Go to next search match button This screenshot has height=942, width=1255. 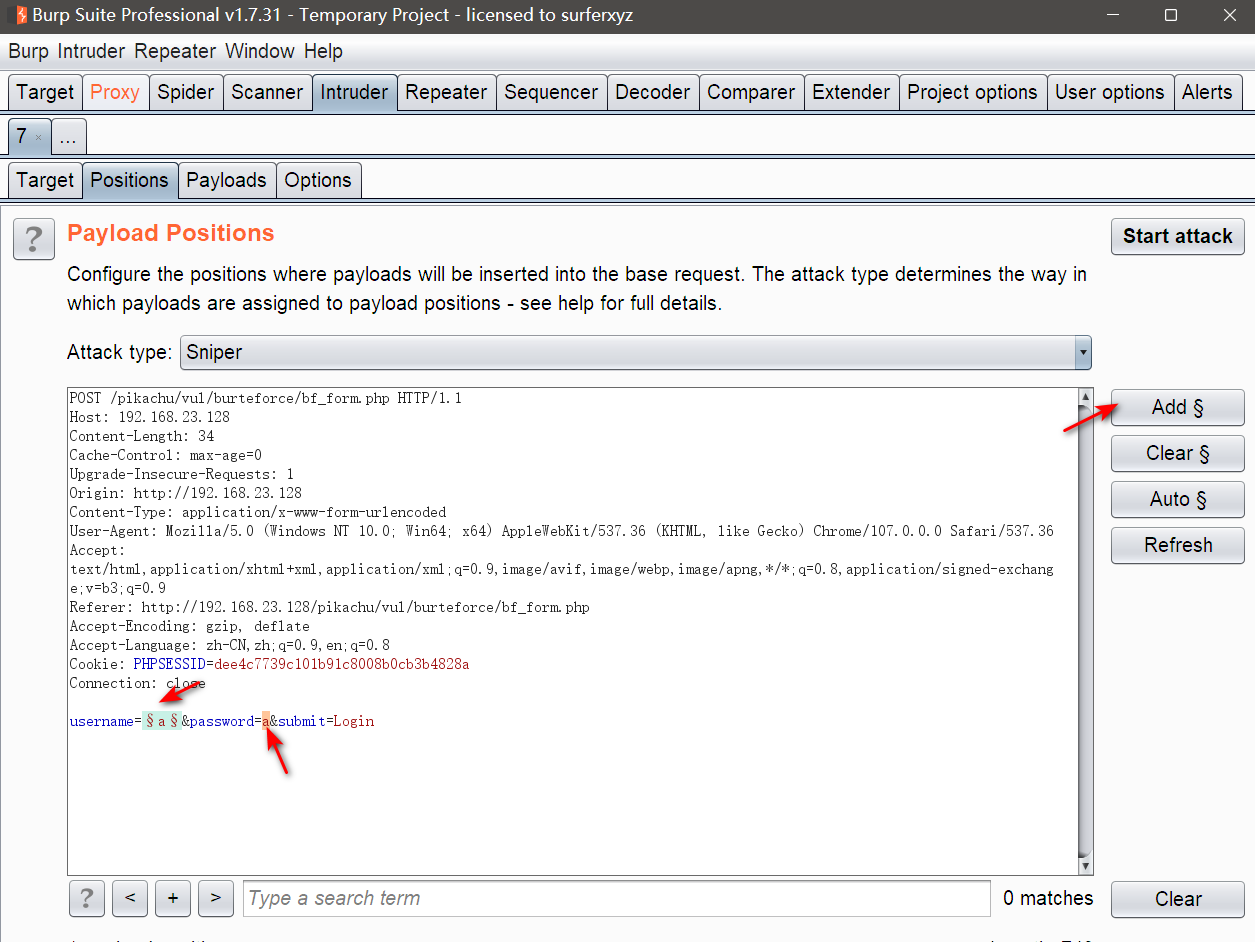tap(216, 898)
